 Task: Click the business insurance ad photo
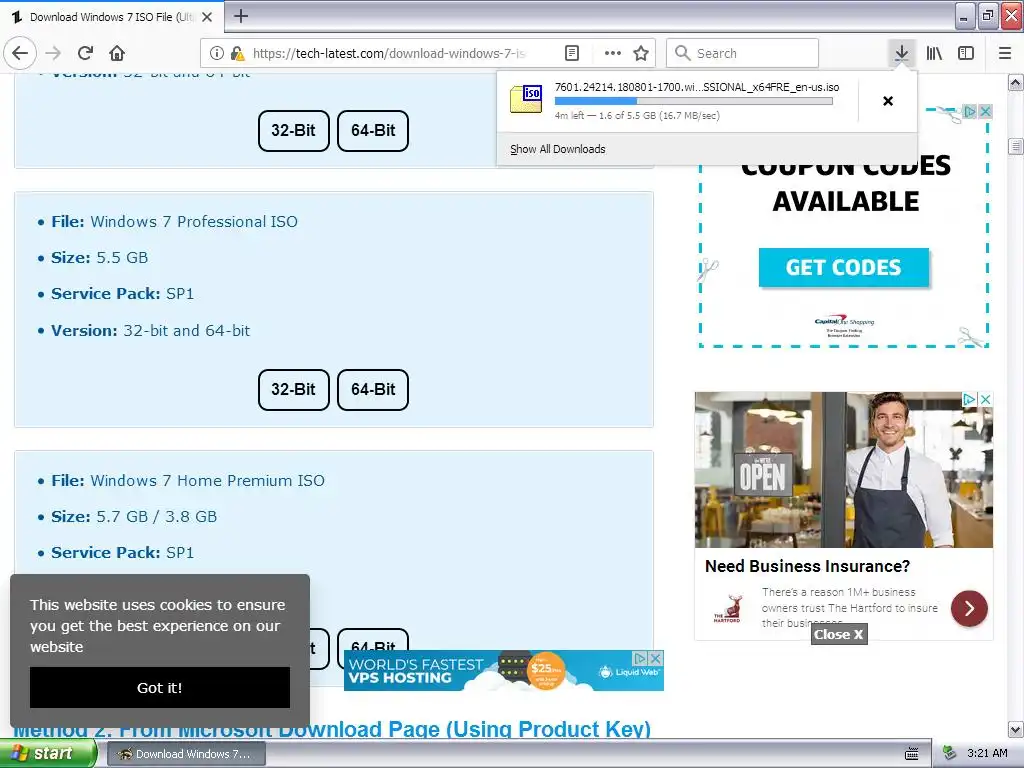tap(844, 470)
